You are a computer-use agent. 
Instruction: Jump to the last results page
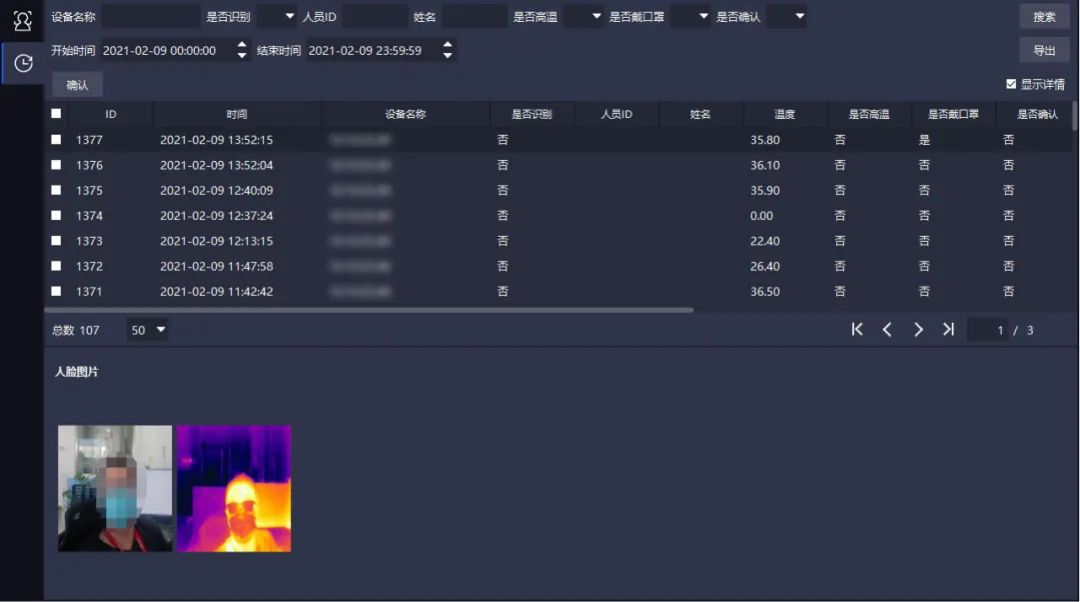(948, 330)
